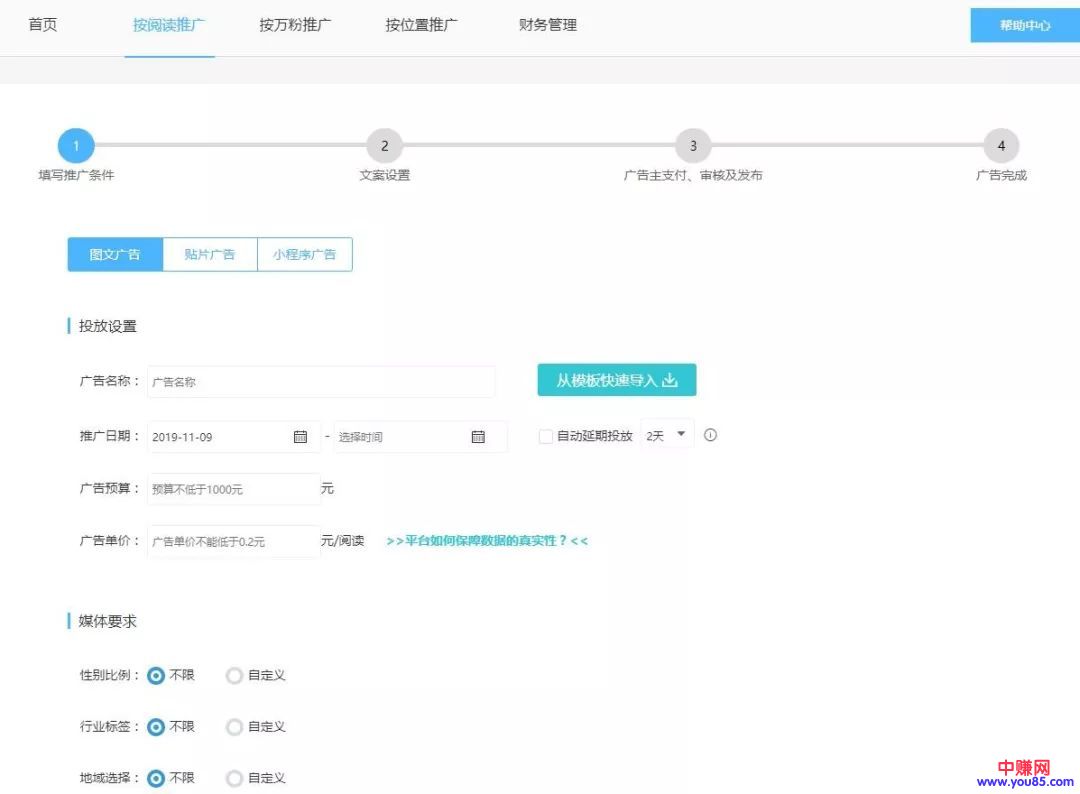Click step 4 circle 广告完成
Viewport: 1080px width, 794px height.
[x=1001, y=146]
